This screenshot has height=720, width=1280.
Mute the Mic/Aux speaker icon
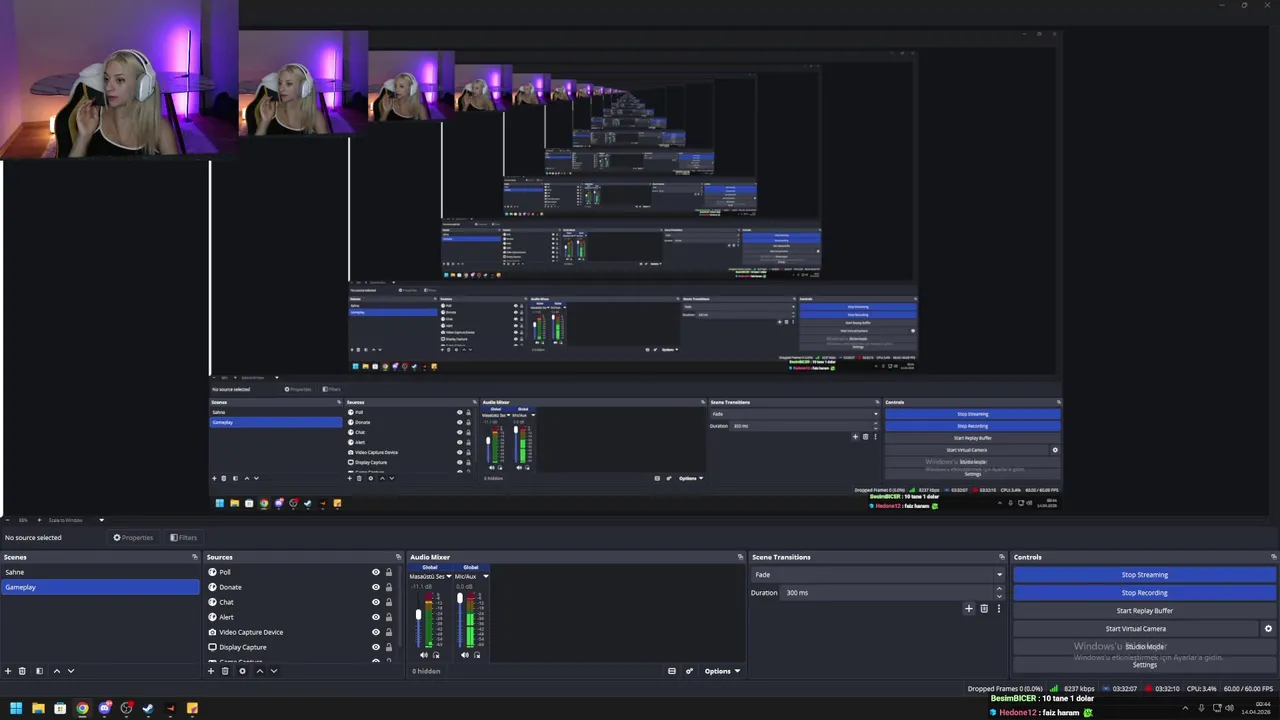click(465, 655)
